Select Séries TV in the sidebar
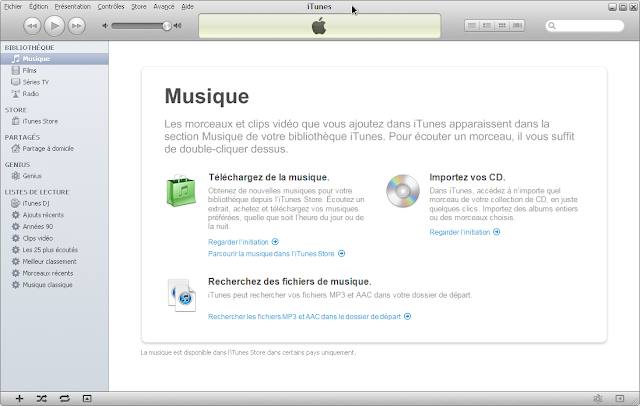Viewport: 640px width, 406px height. [54, 82]
